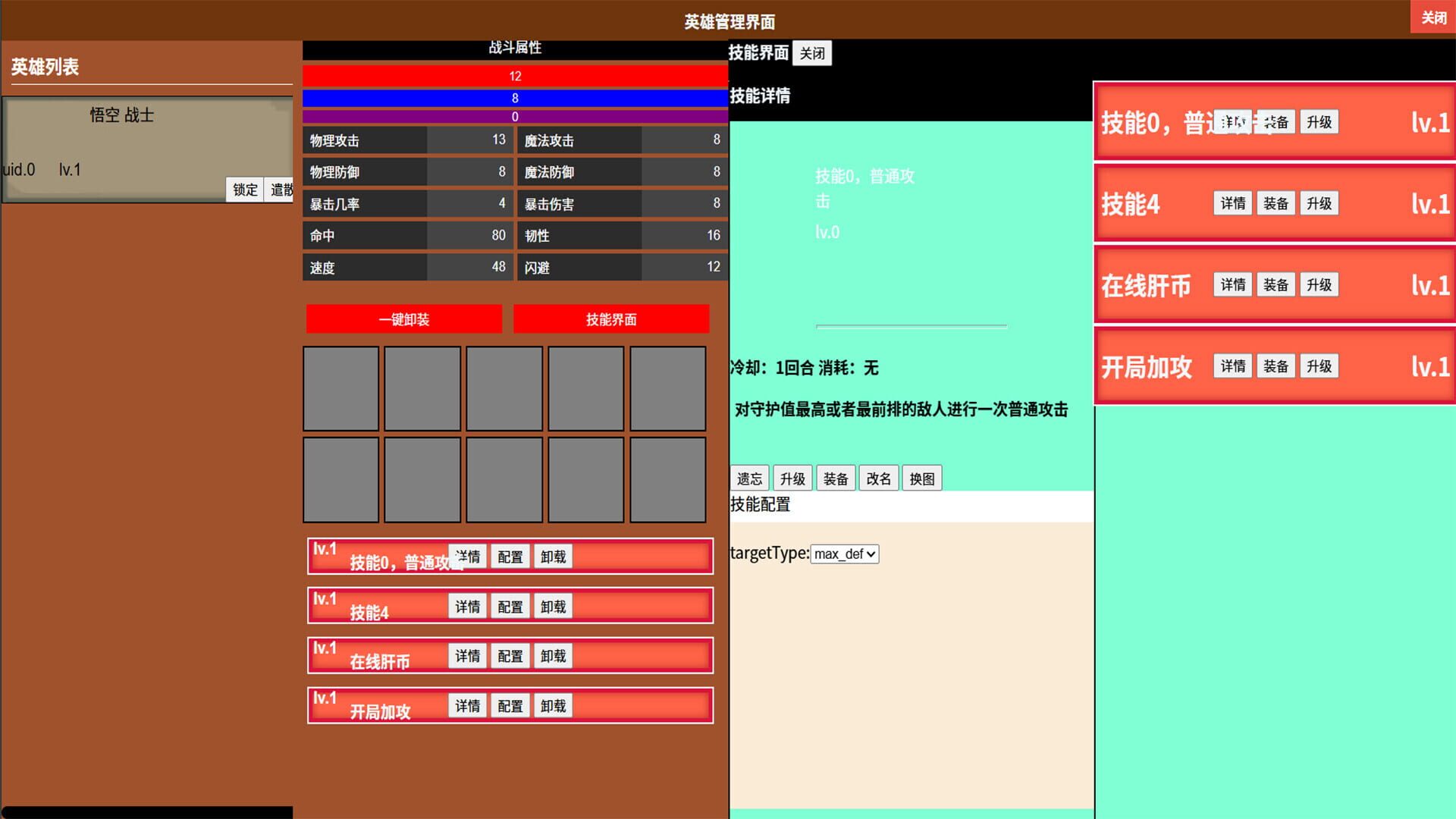Open the 技能界面 panel
The height and width of the screenshot is (819, 1456).
[610, 318]
